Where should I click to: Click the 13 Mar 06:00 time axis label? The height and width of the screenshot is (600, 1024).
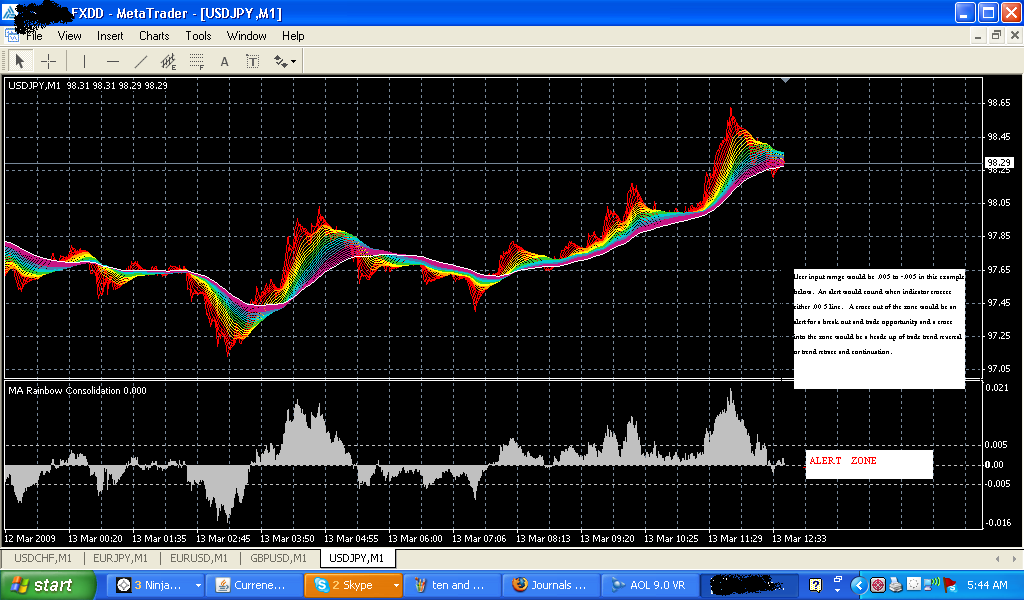[x=415, y=539]
